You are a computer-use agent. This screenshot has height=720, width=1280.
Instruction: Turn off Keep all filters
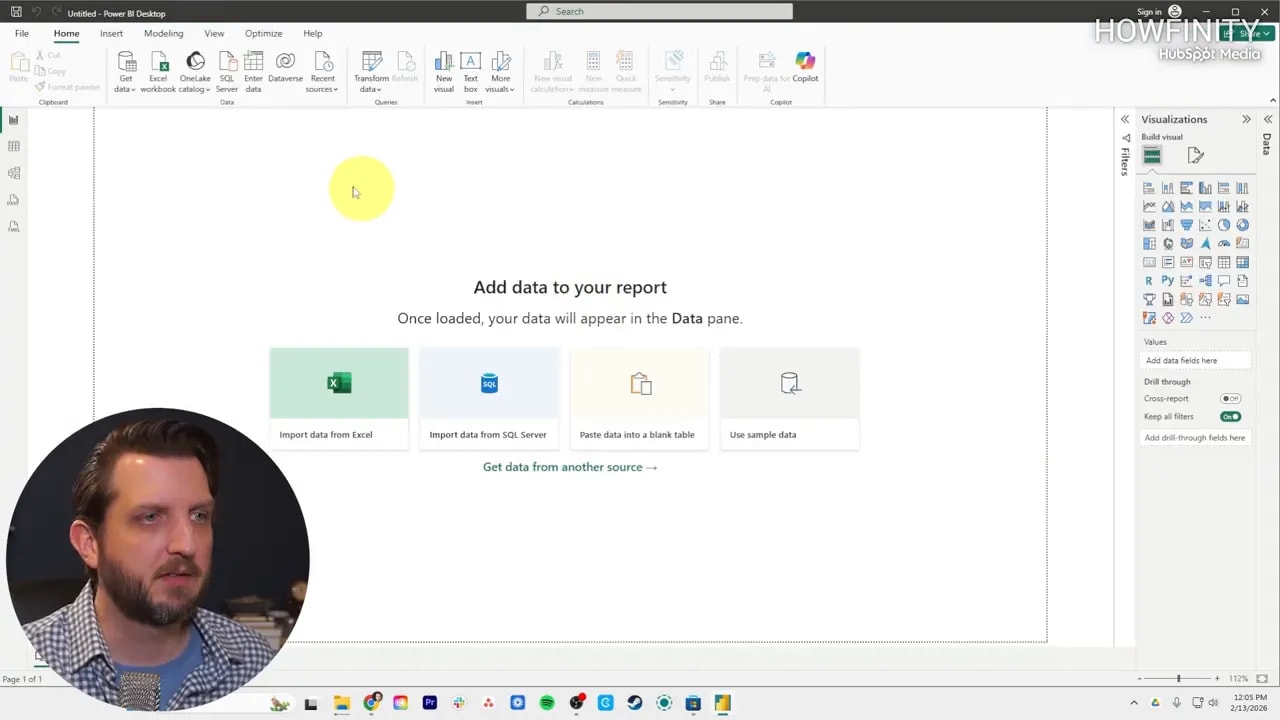click(1230, 416)
